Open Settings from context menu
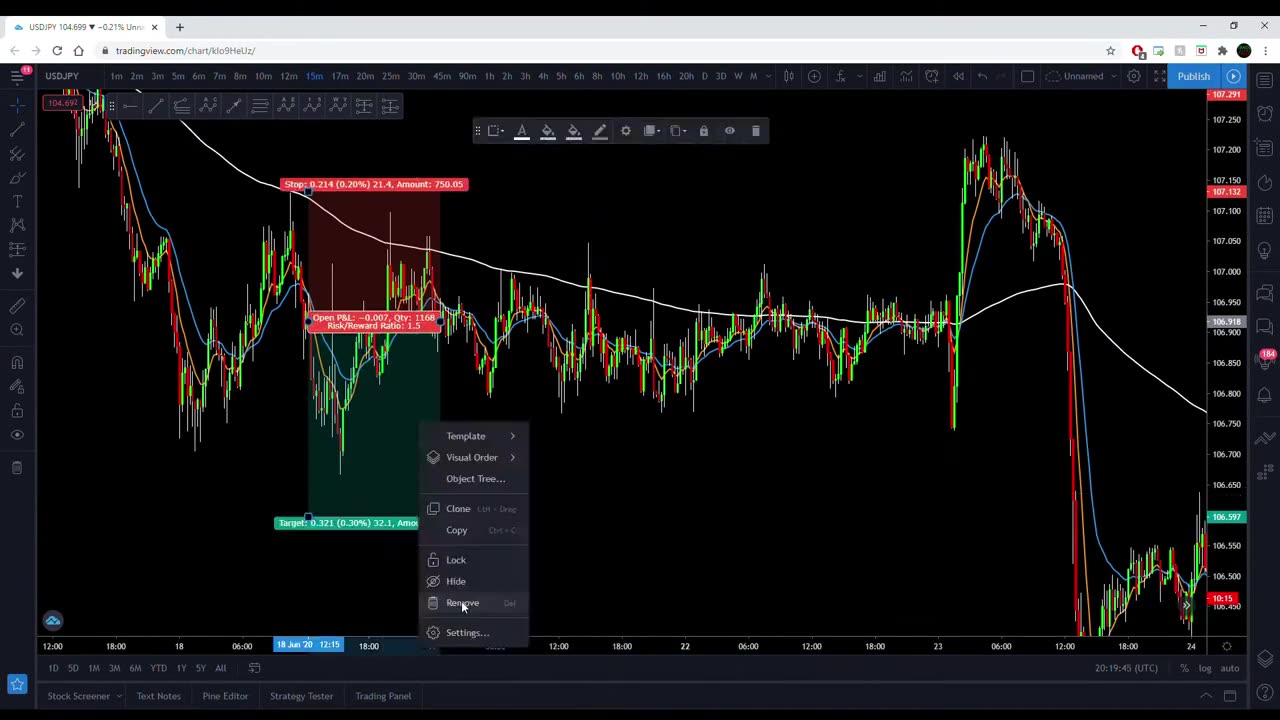The width and height of the screenshot is (1280, 720). [474, 633]
